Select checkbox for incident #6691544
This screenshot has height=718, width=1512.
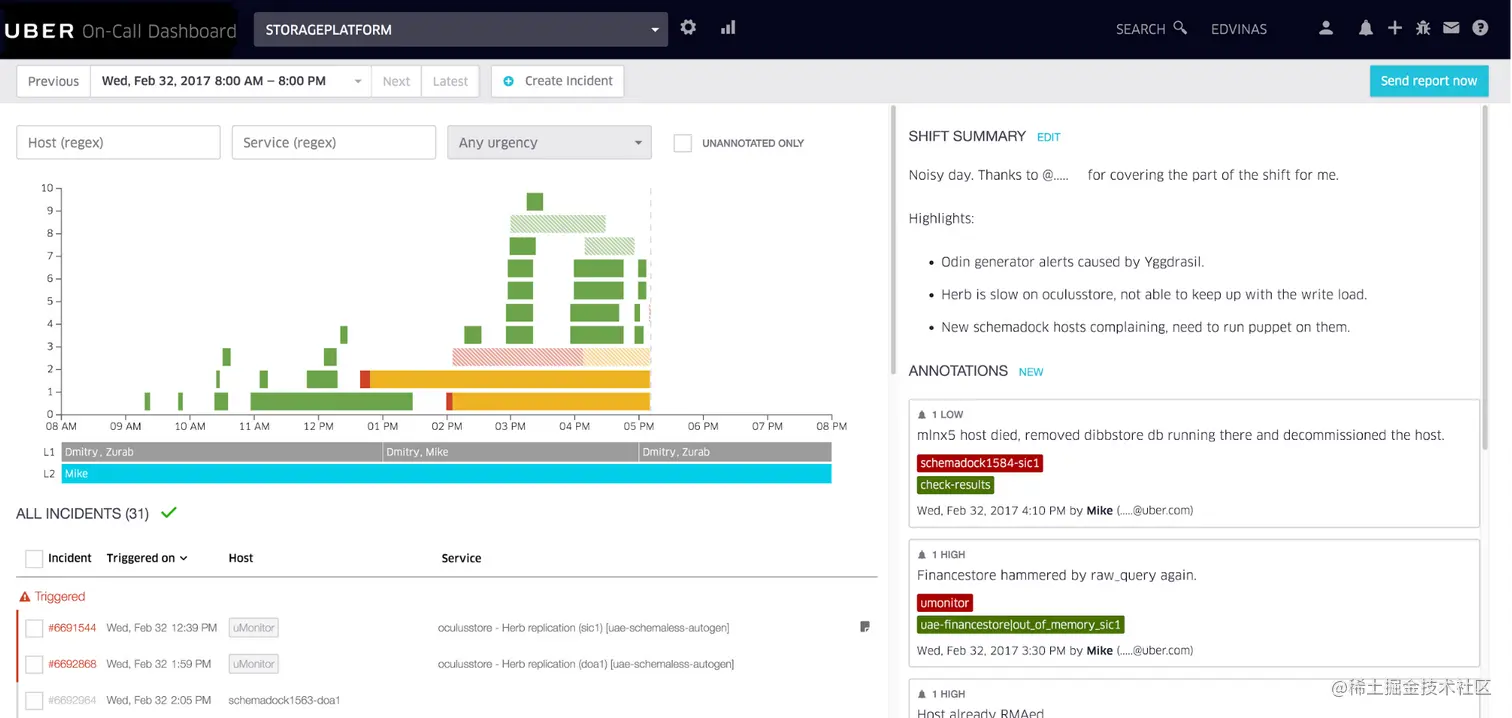34,628
